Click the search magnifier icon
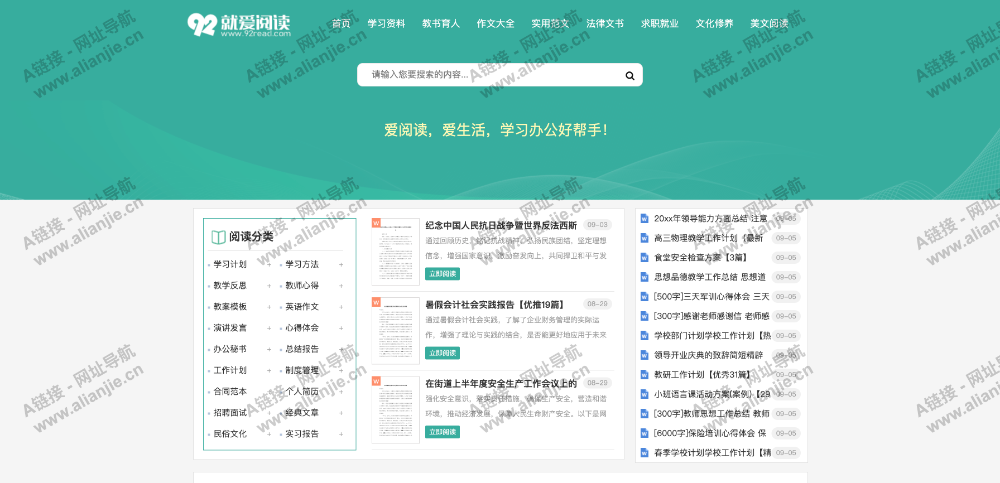Image resolution: width=1000 pixels, height=483 pixels. pyautogui.click(x=630, y=75)
